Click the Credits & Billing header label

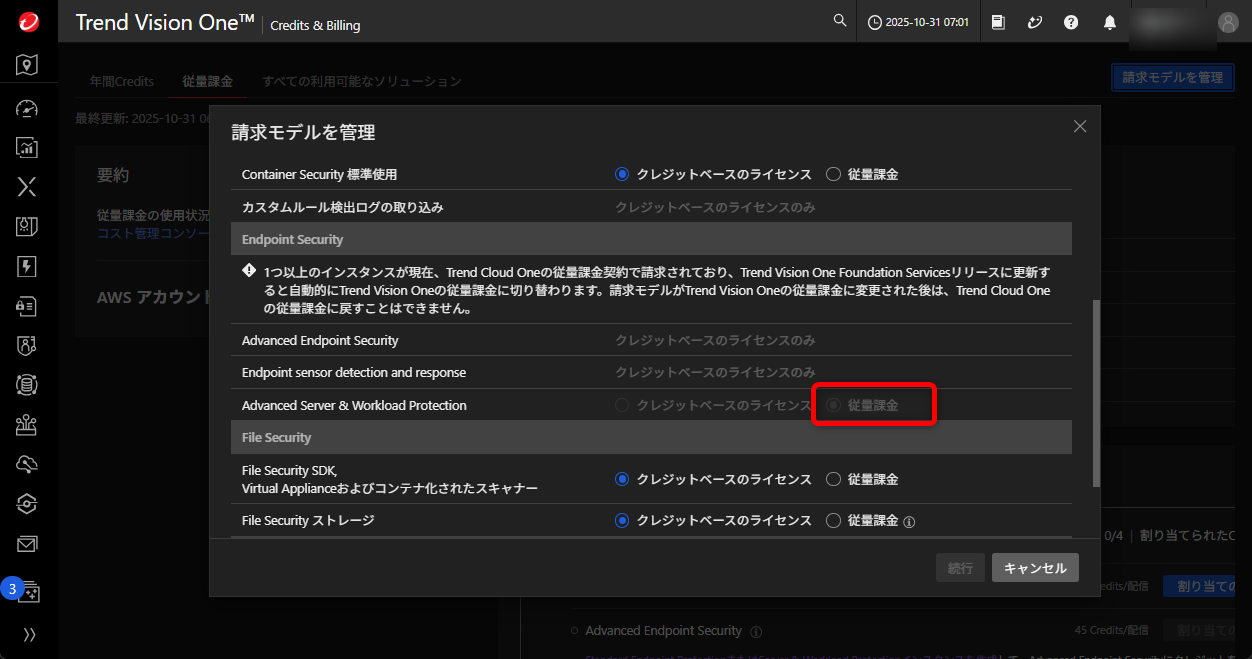coord(315,25)
